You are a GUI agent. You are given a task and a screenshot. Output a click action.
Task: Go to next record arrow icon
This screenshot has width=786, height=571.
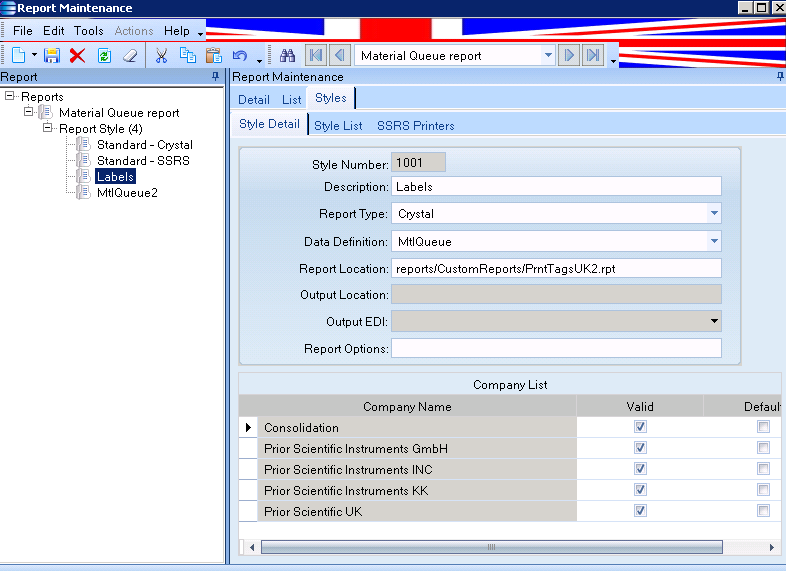[x=569, y=55]
